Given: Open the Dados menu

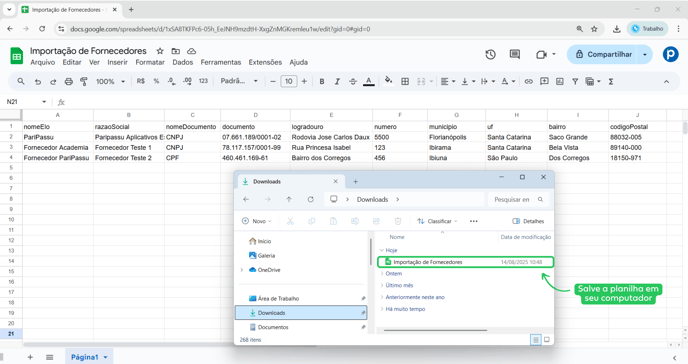Looking at the screenshot, I should pyautogui.click(x=183, y=62).
